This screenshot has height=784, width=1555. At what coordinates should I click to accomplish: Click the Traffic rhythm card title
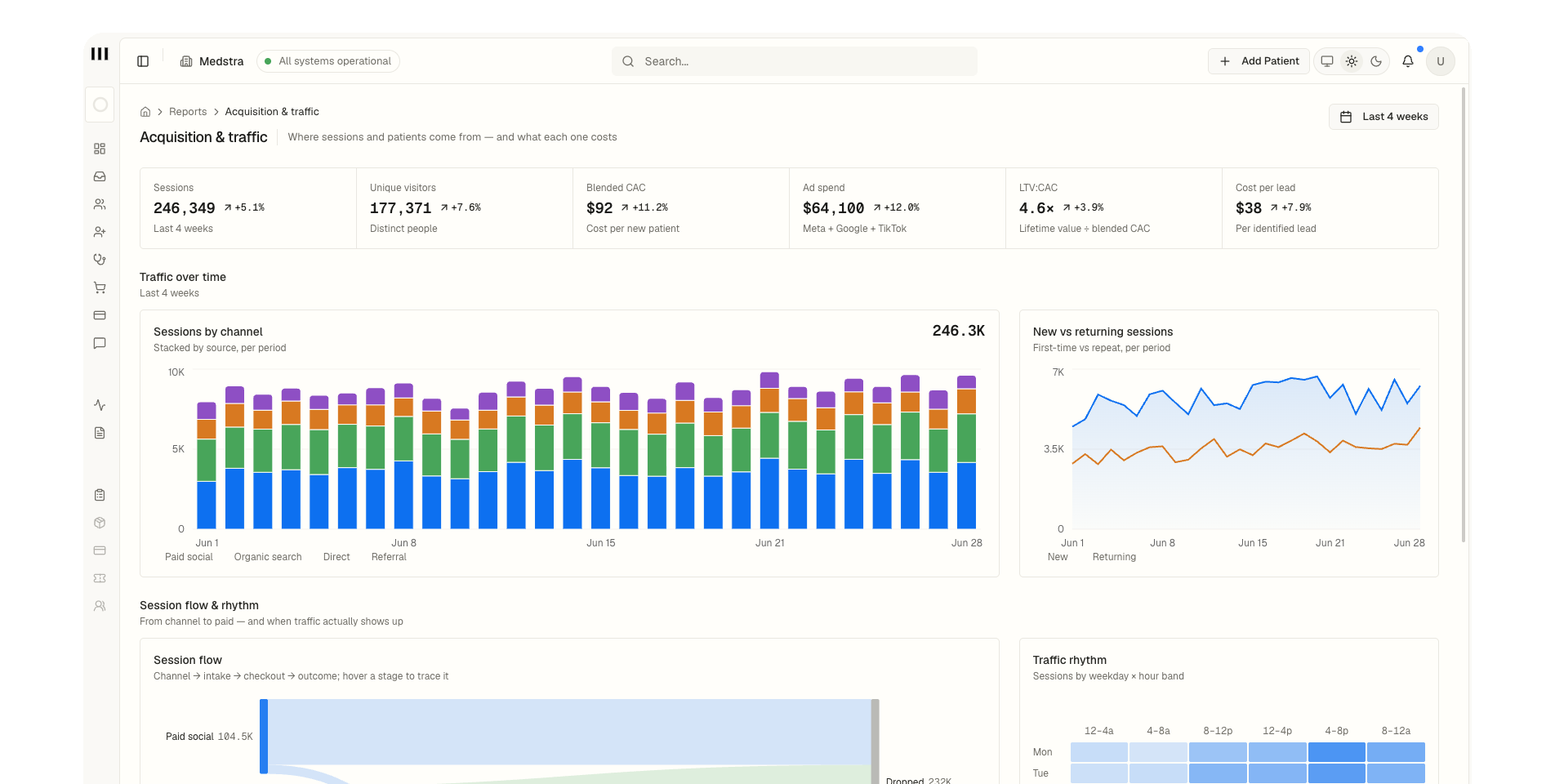(1070, 660)
